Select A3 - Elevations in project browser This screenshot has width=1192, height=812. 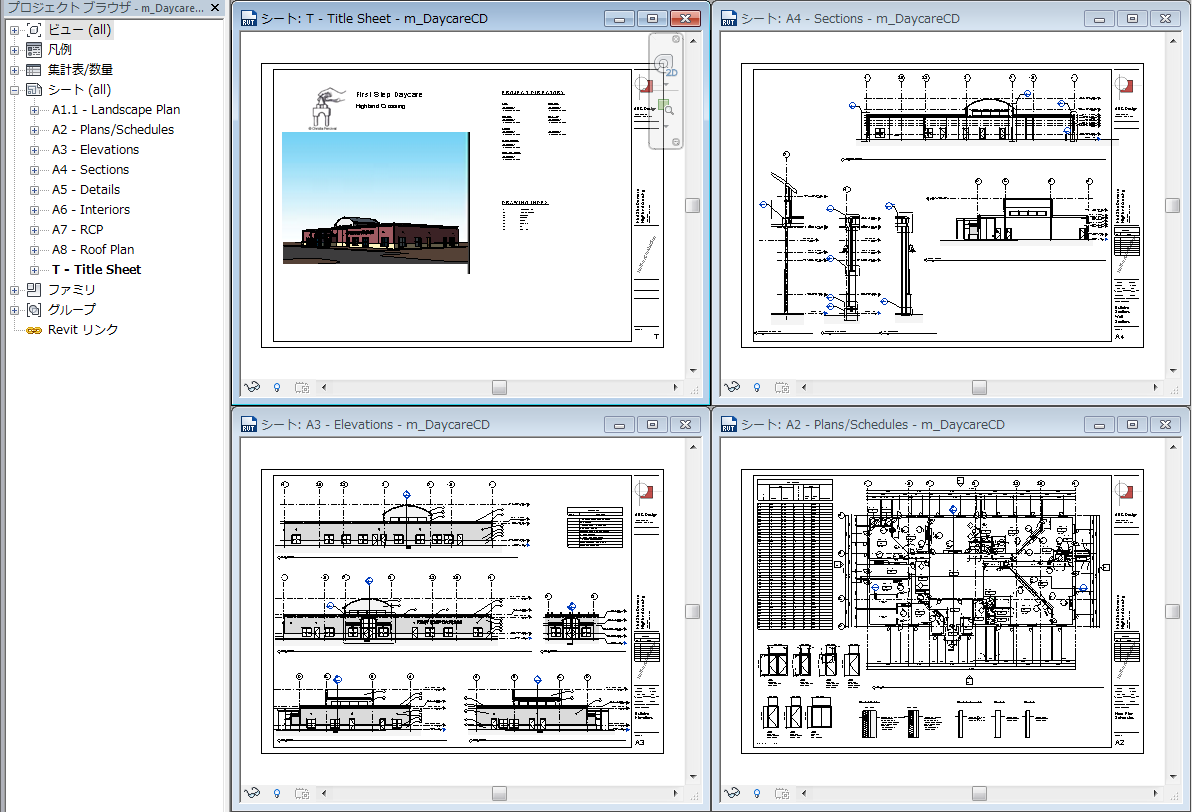click(x=95, y=150)
